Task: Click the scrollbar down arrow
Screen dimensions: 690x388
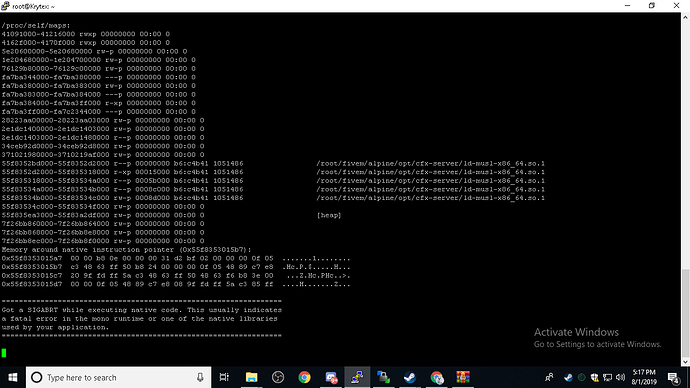Action: pos(685,362)
